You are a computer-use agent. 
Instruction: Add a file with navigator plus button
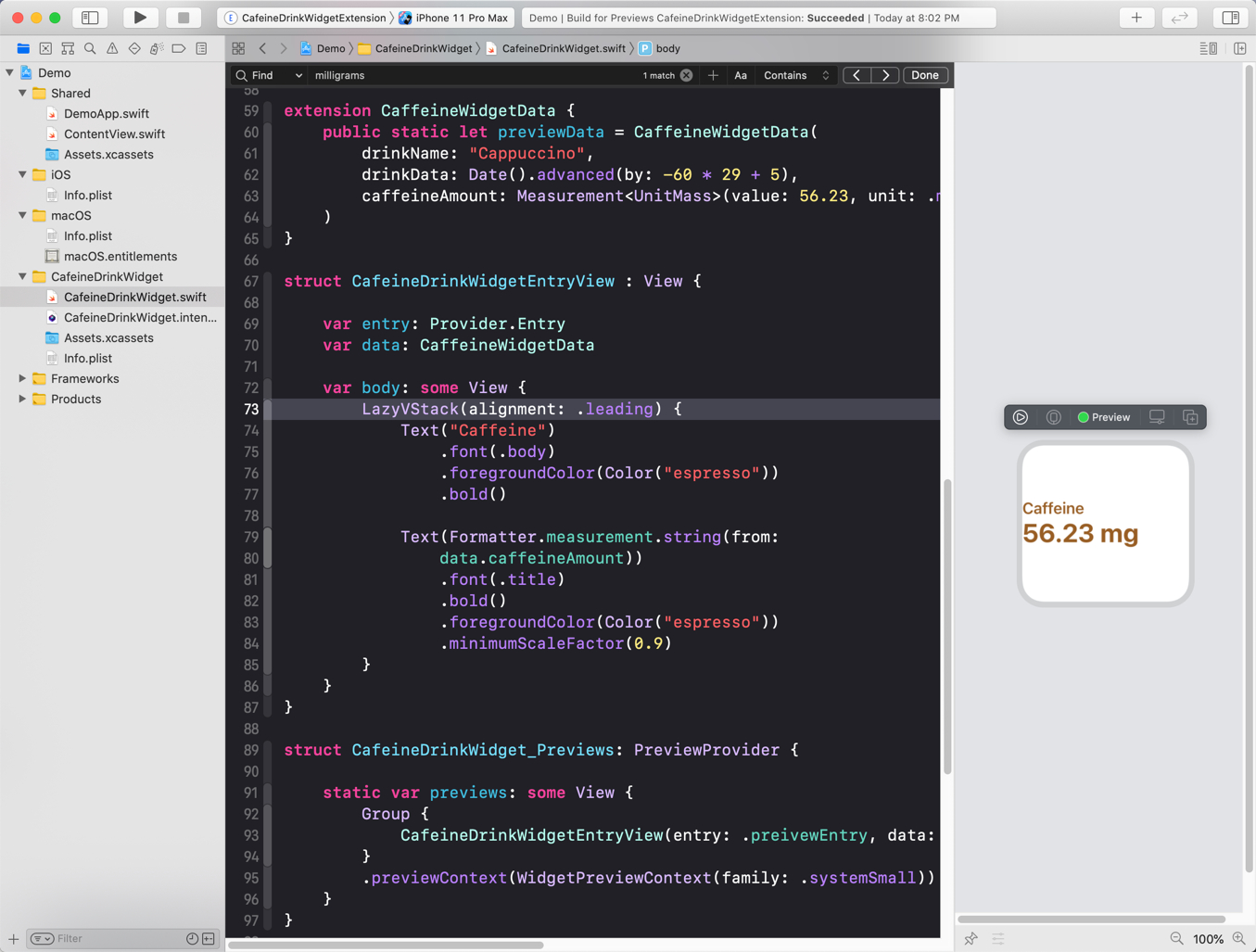point(13,938)
